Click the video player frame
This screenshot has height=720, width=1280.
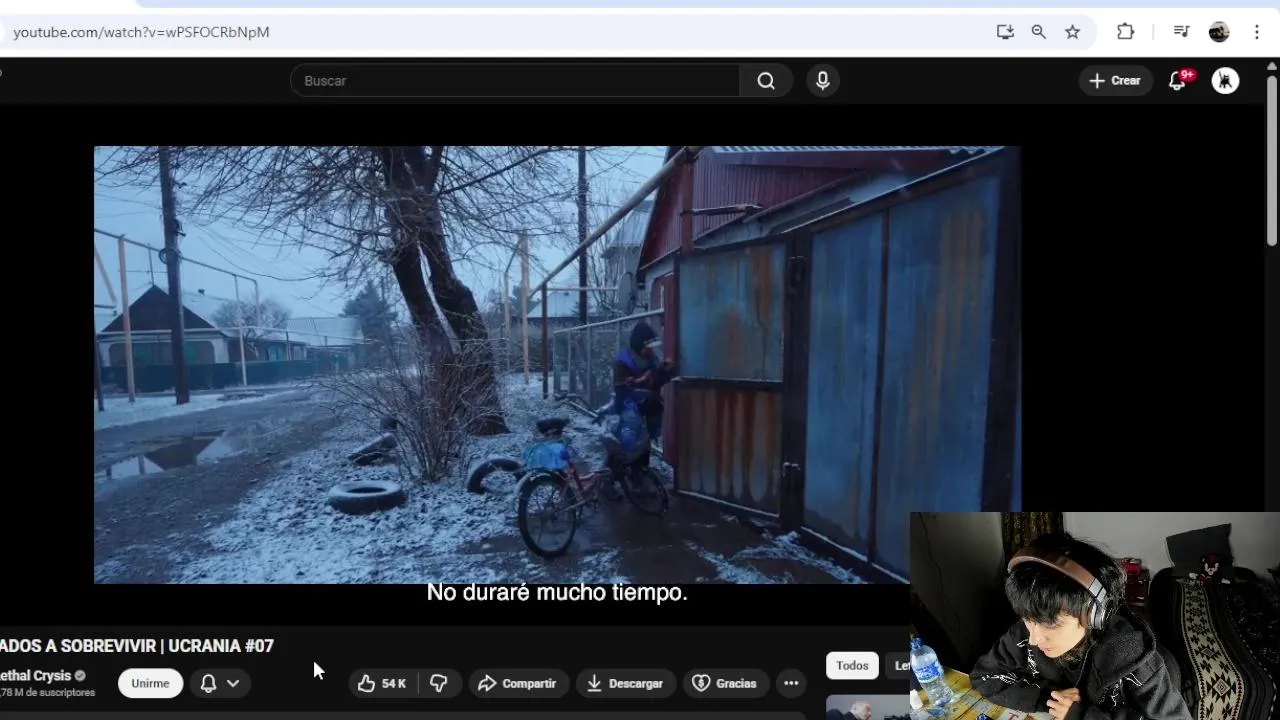coord(557,365)
